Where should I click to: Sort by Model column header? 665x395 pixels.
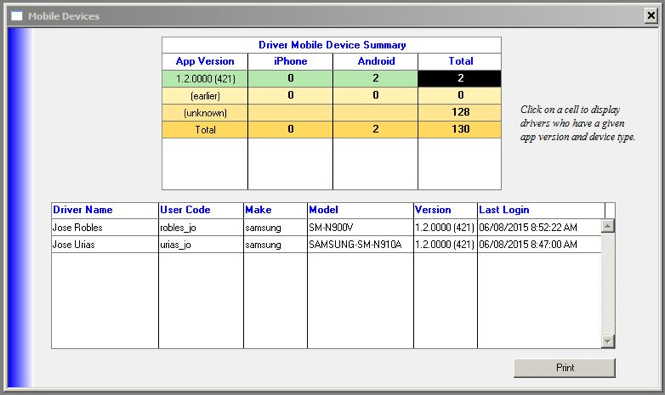(360, 210)
